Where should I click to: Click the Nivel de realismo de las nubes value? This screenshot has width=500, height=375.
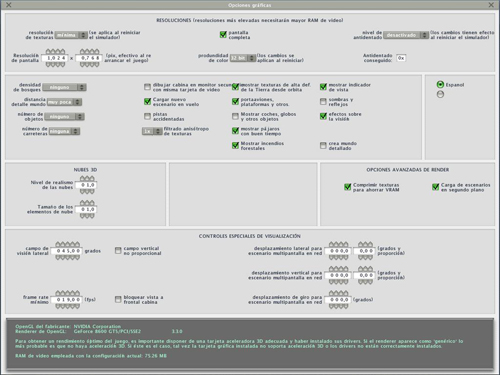pos(87,185)
